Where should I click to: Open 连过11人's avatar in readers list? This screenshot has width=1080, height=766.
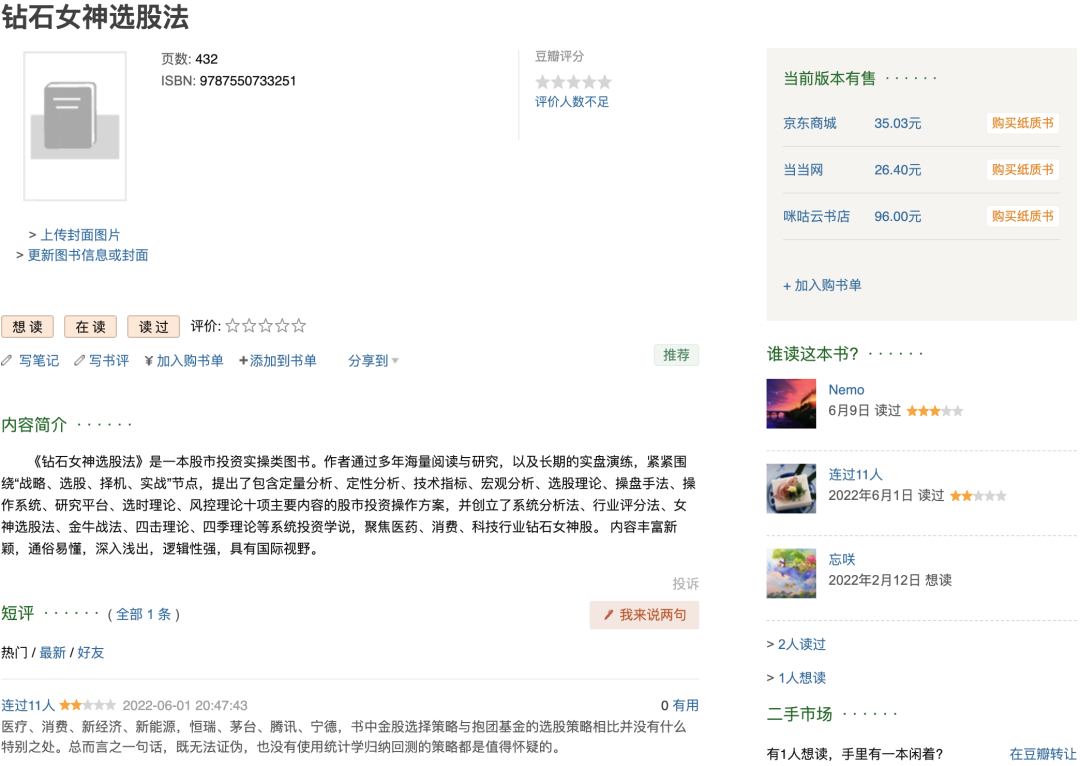pyautogui.click(x=791, y=489)
